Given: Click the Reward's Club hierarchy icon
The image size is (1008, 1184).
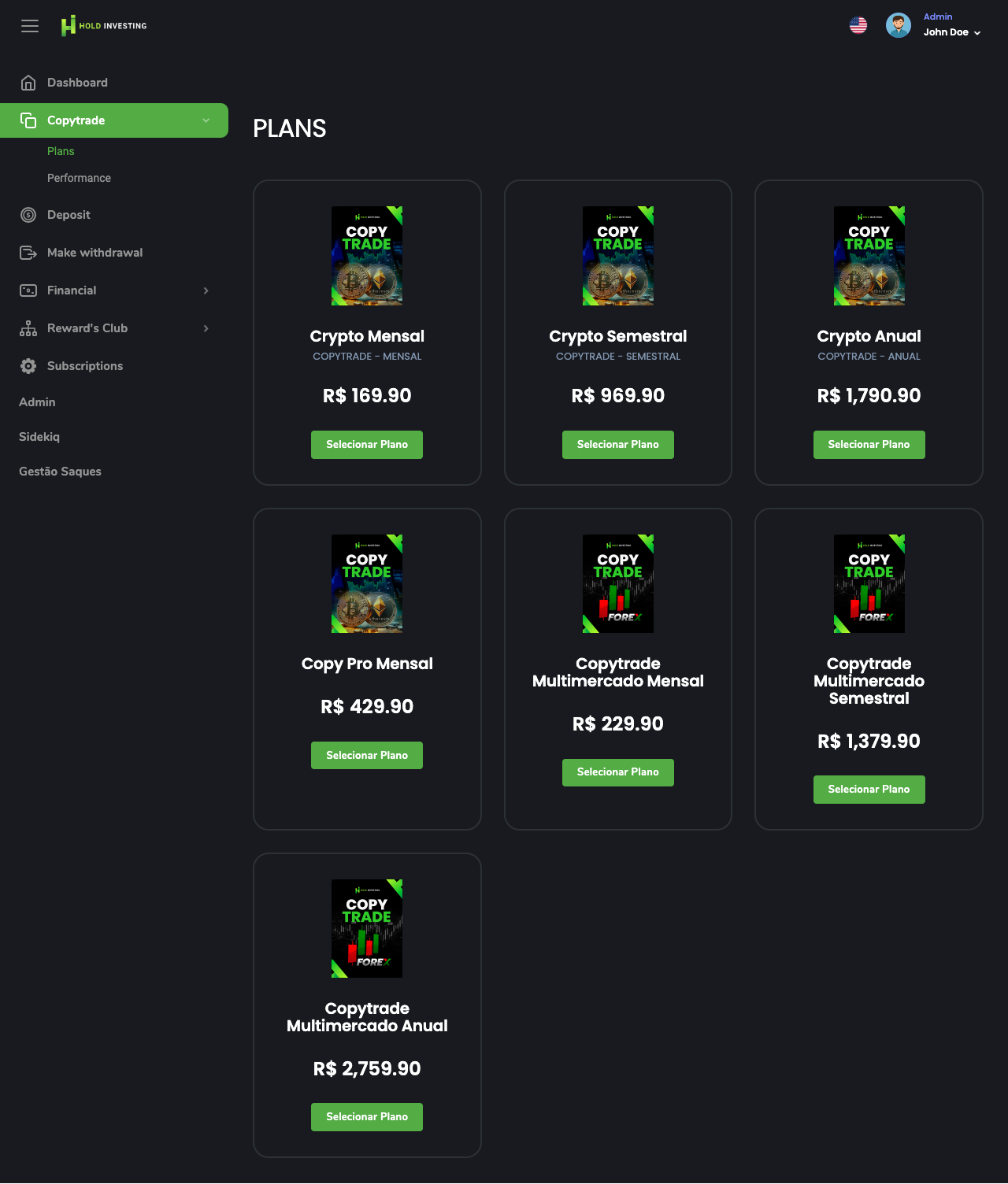Looking at the screenshot, I should pos(28,328).
